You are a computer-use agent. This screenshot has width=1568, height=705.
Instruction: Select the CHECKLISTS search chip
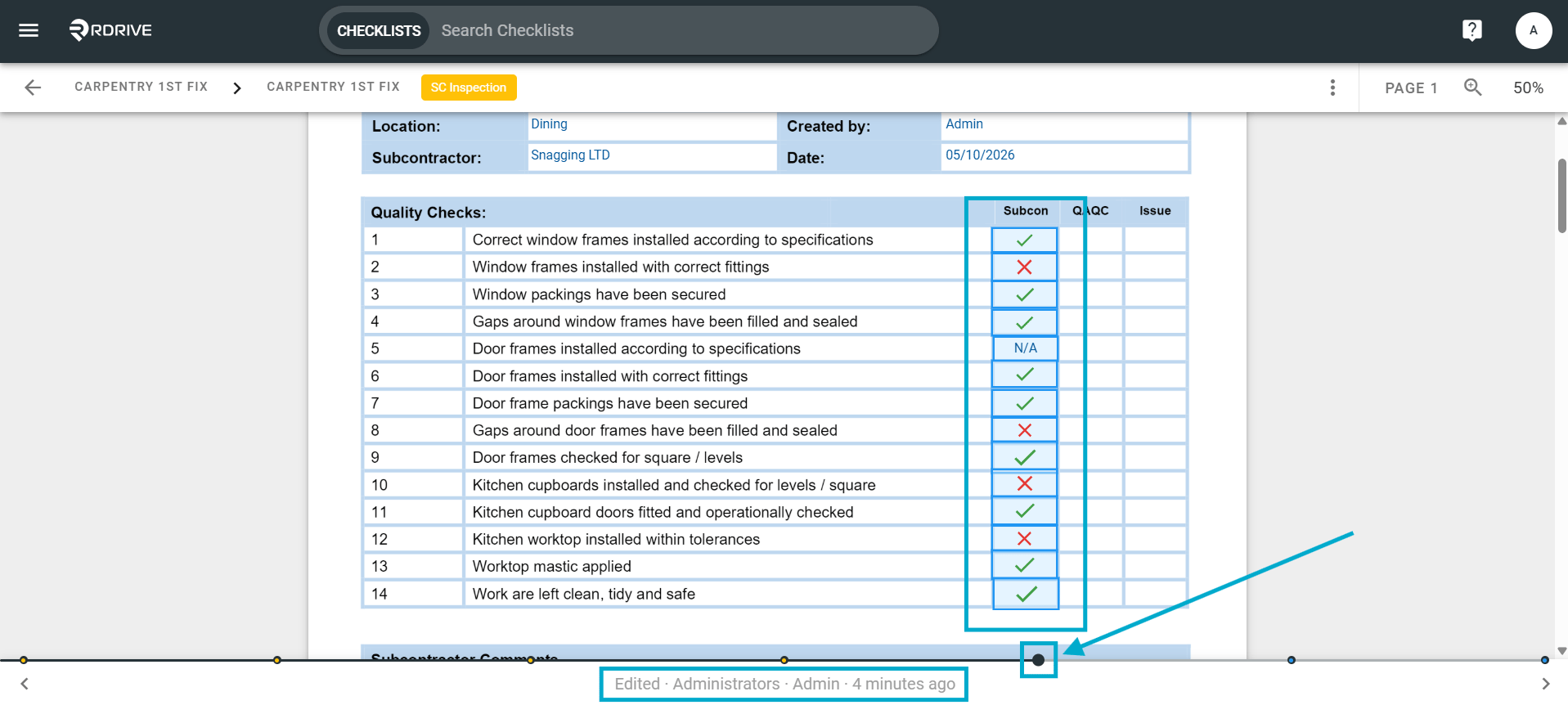[379, 30]
